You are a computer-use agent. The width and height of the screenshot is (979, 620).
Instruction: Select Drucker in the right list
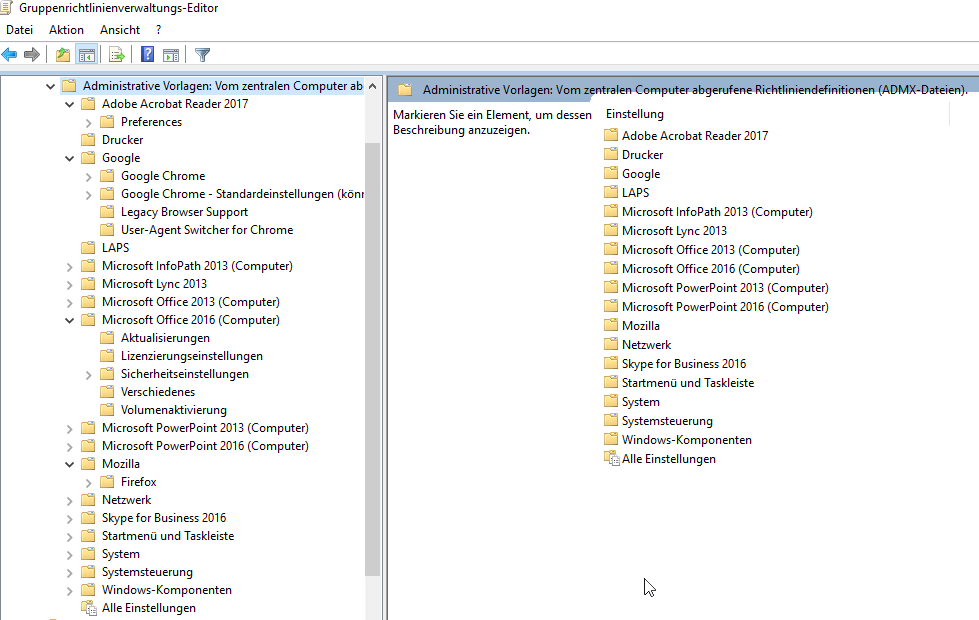click(x=642, y=154)
